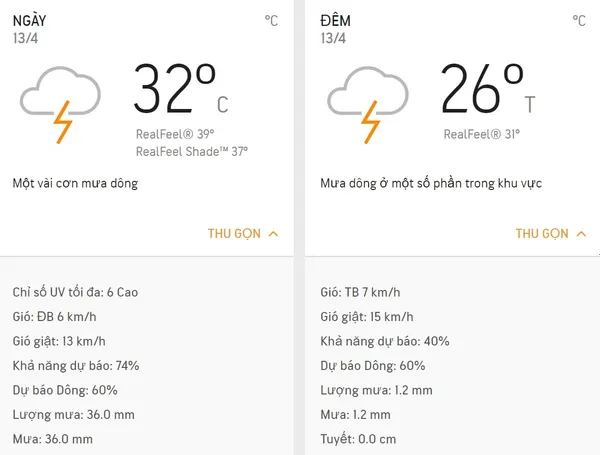The height and width of the screenshot is (455, 600).
Task: Click the daytime RealFeel 39° text
Action: click(175, 134)
